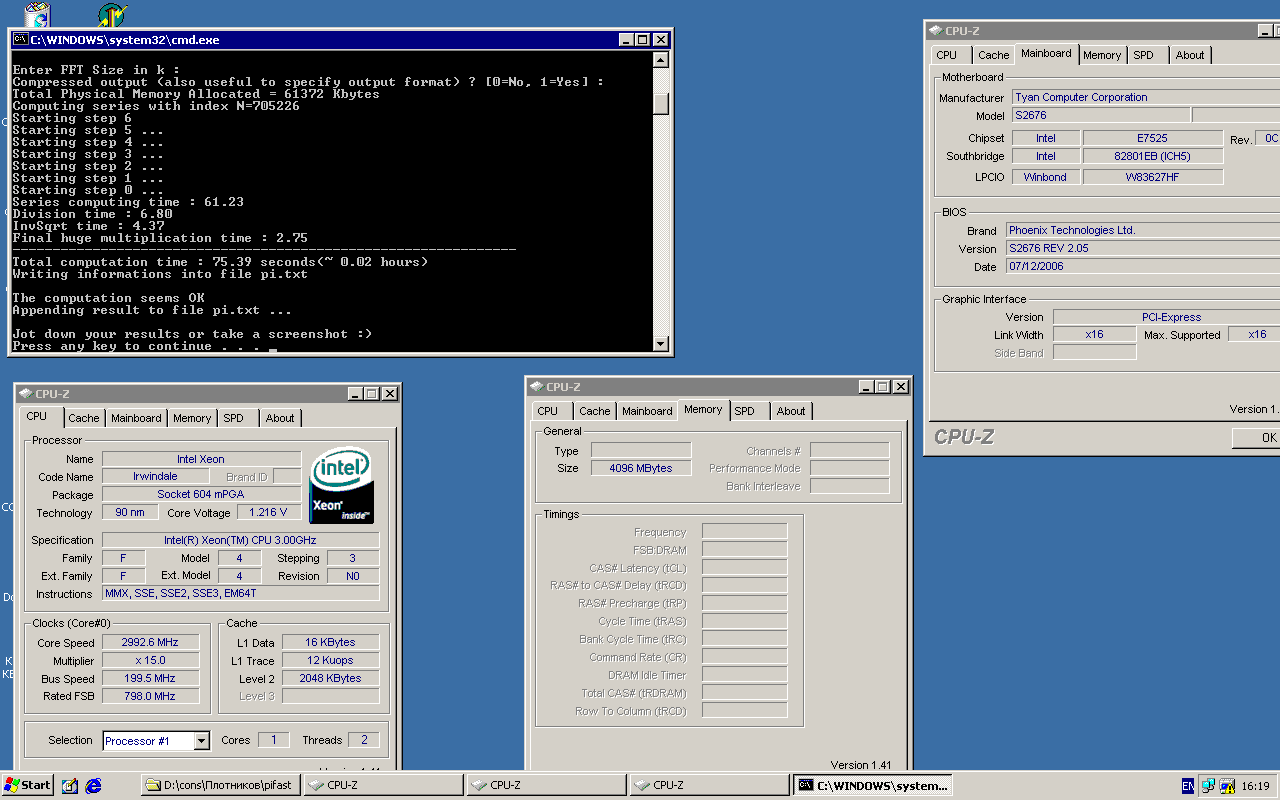Activate second CPU-Z taskbar button
The image size is (1280, 800).
547,785
